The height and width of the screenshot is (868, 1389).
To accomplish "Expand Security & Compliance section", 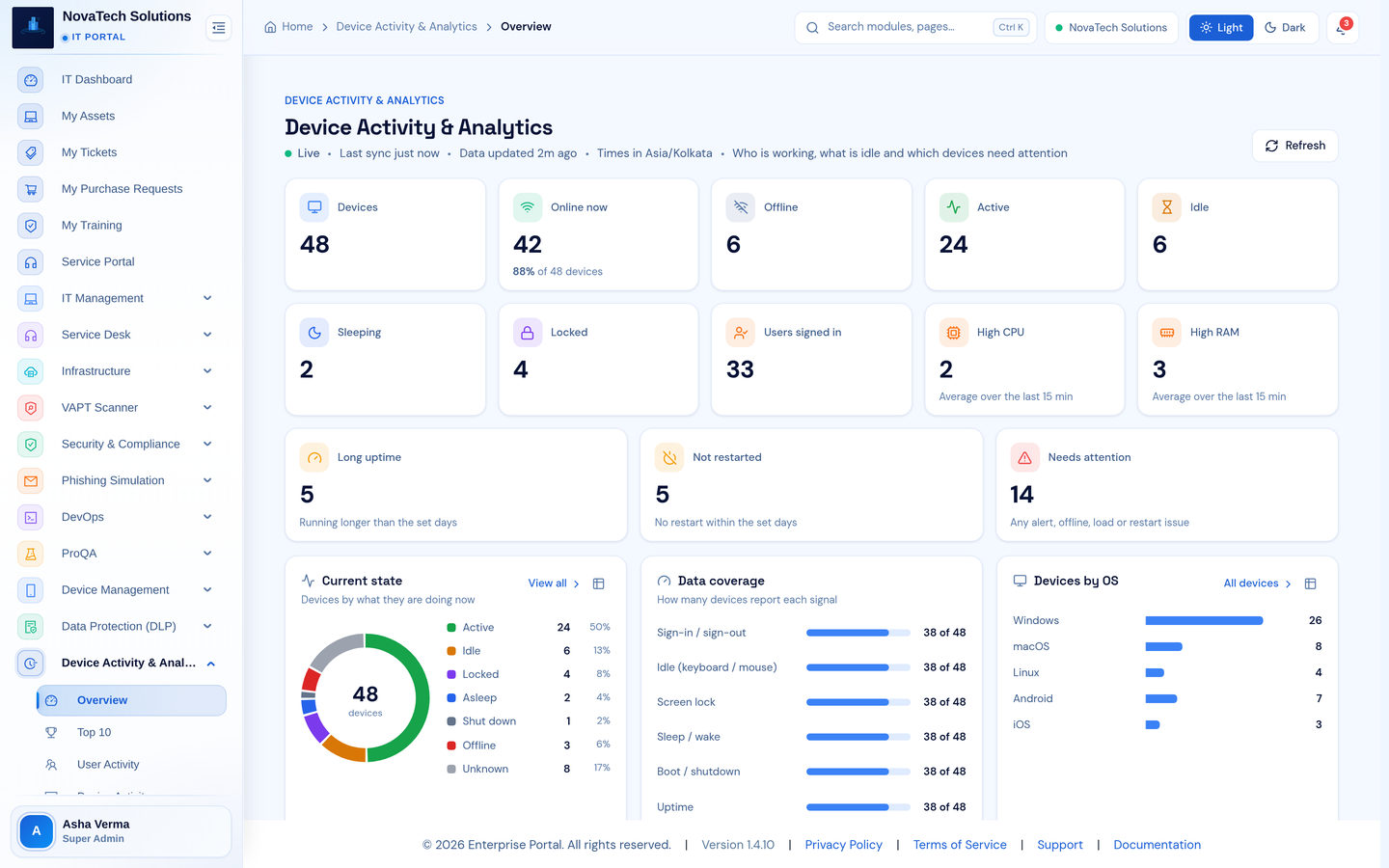I will (207, 444).
